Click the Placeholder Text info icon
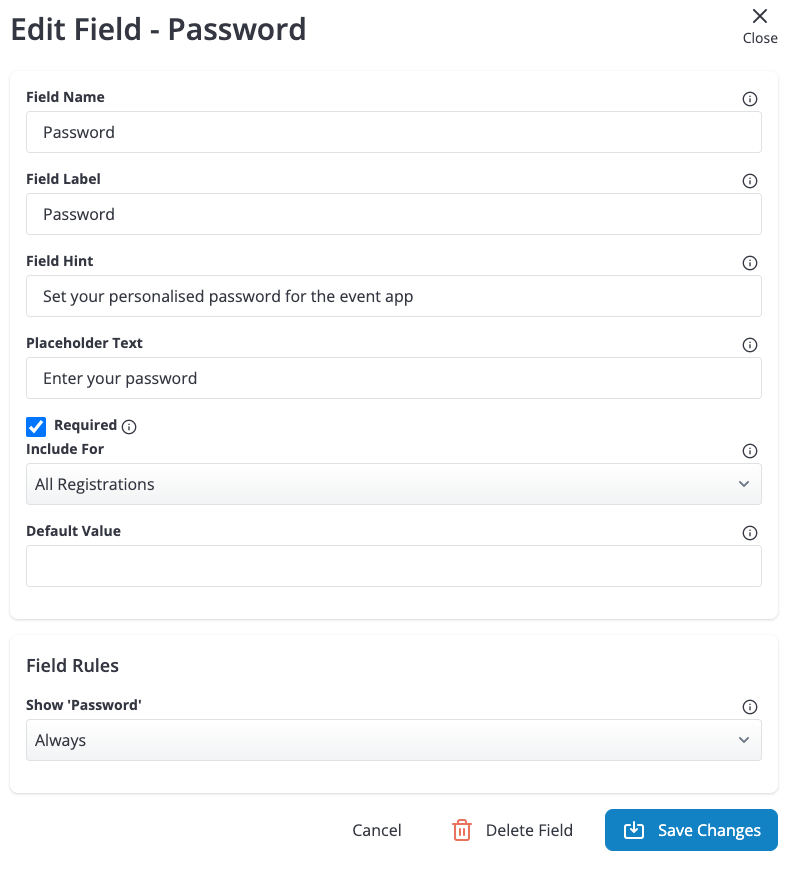Screen dimensions: 787x886 749,345
